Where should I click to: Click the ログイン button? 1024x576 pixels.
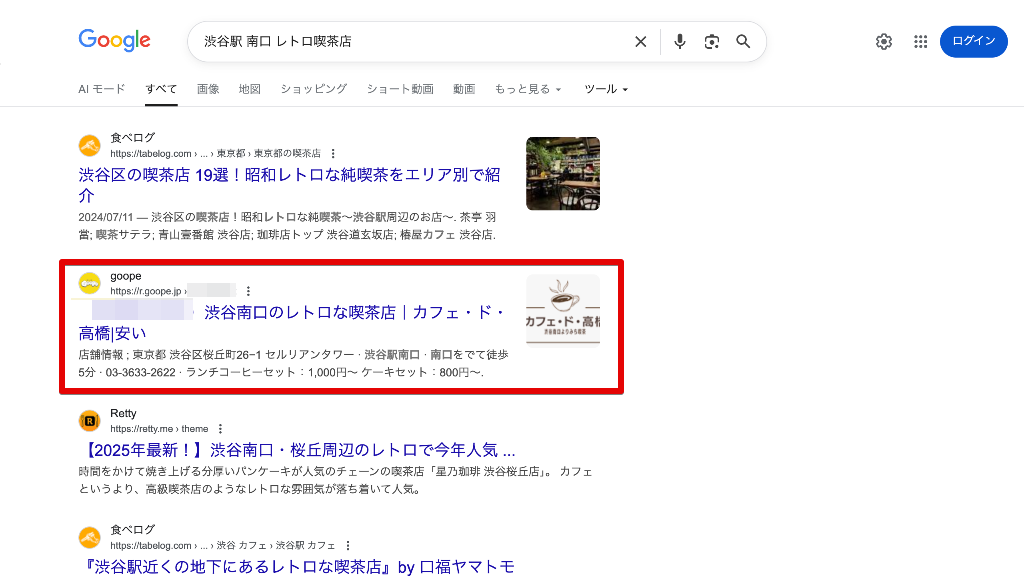(x=973, y=41)
